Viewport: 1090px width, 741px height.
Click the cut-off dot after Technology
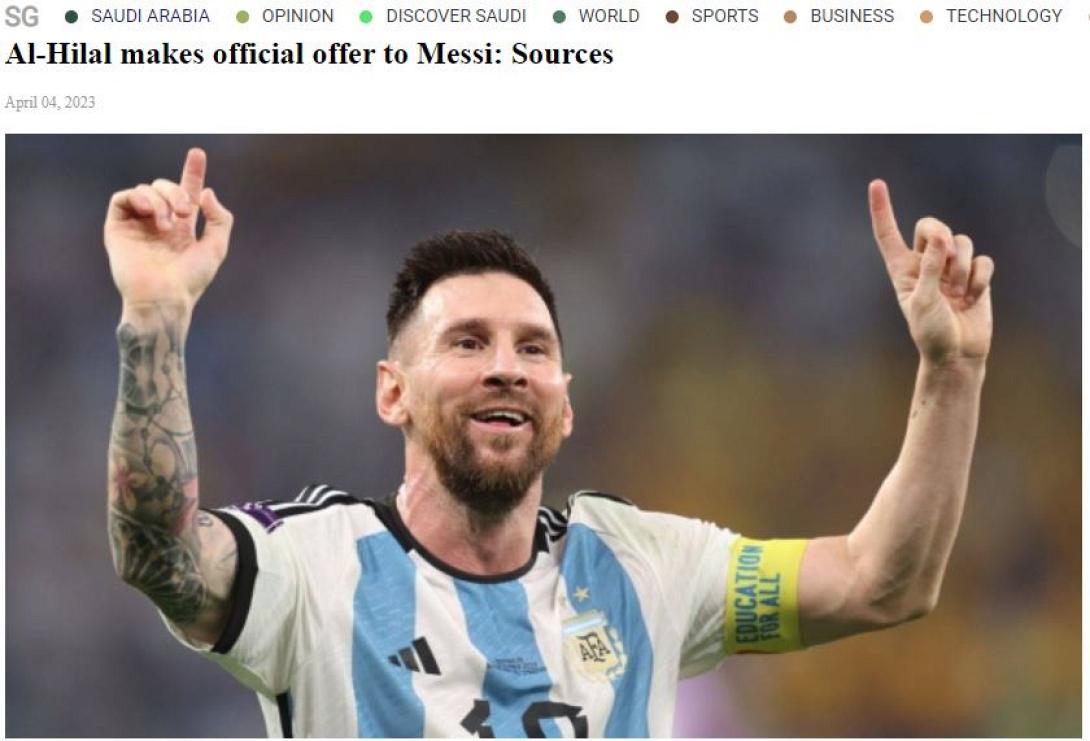coord(1087,17)
